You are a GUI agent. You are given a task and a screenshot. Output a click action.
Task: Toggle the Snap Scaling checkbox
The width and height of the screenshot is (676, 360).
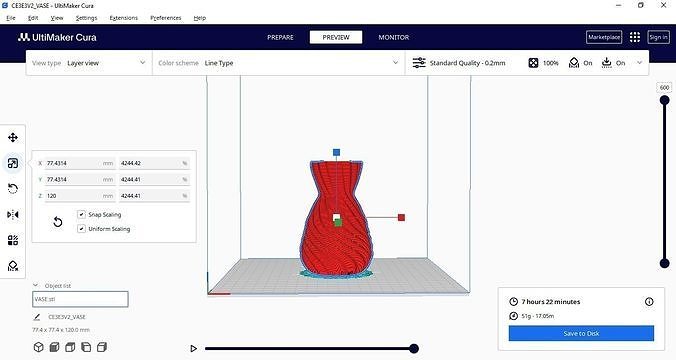(x=81, y=214)
